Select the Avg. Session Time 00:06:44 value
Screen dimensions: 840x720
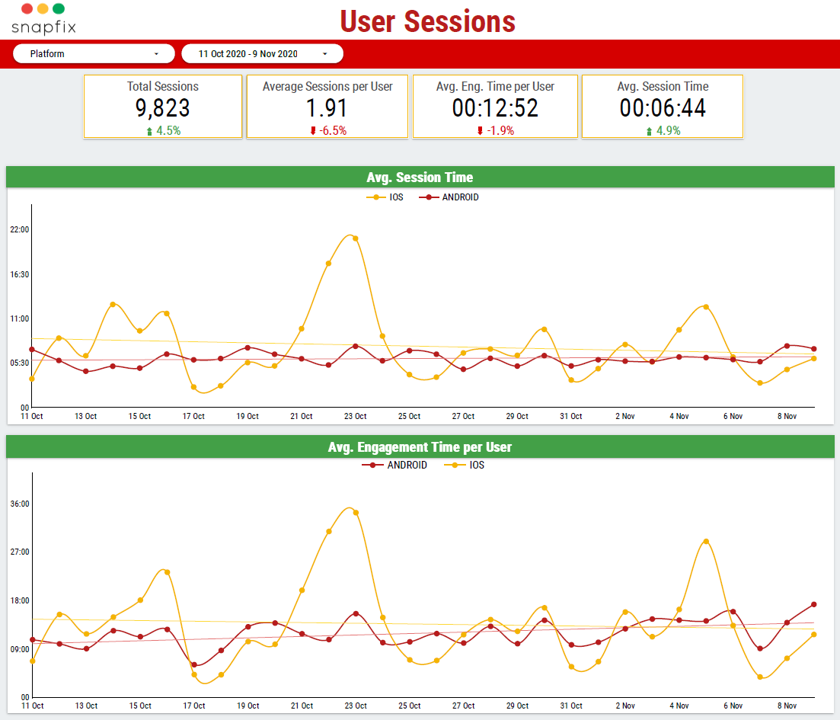point(663,108)
